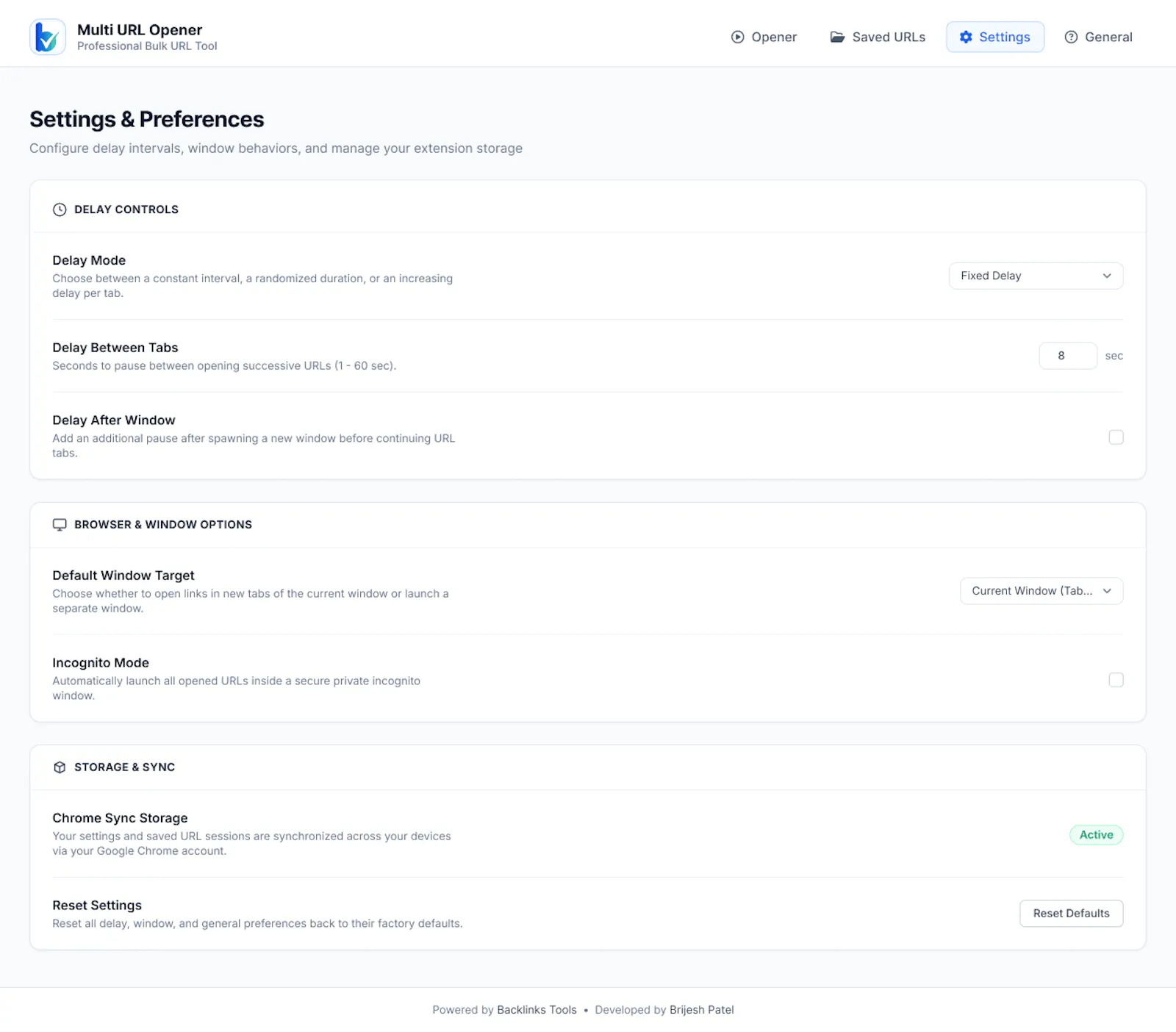1176x1032 pixels.
Task: Go to the General tab
Action: click(x=1098, y=37)
